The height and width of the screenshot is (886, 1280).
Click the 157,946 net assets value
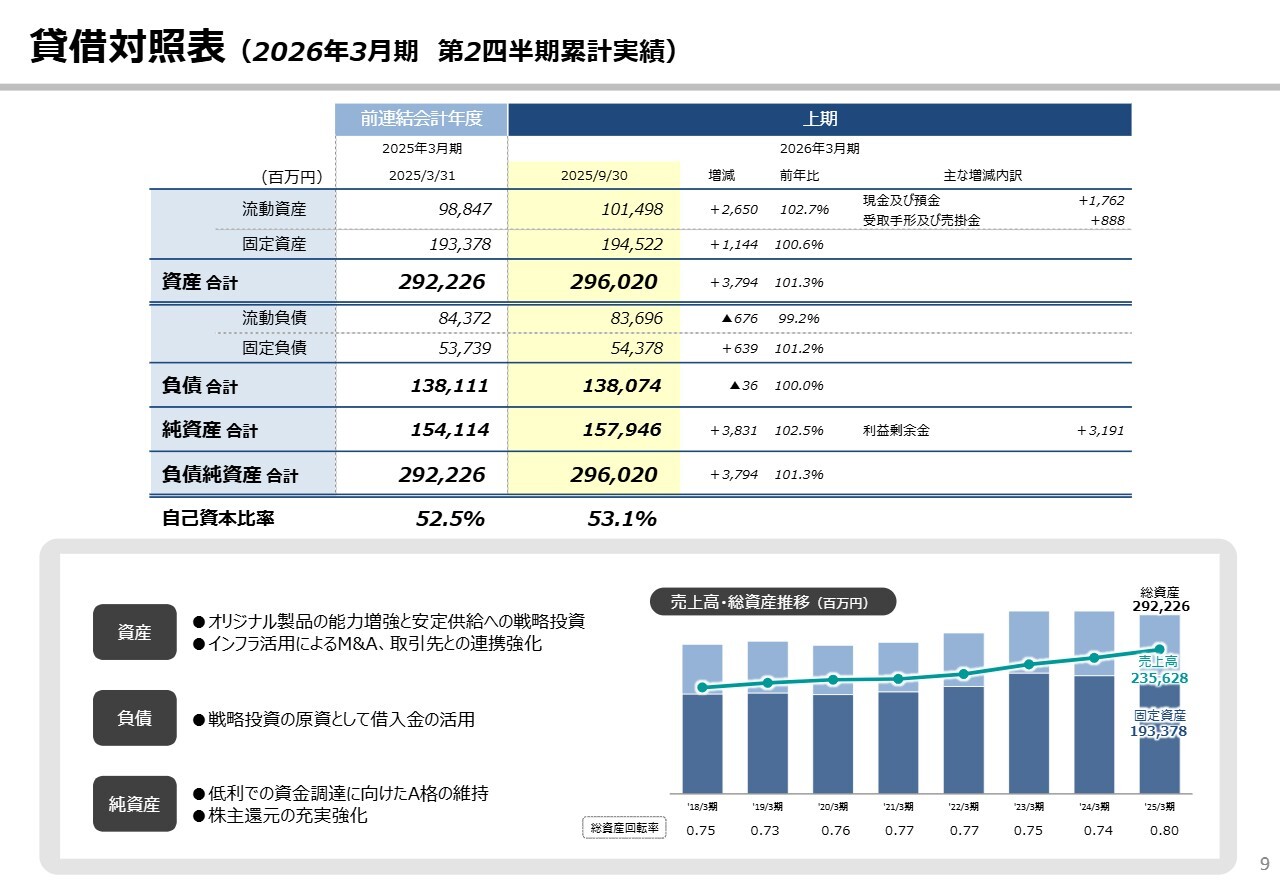621,430
